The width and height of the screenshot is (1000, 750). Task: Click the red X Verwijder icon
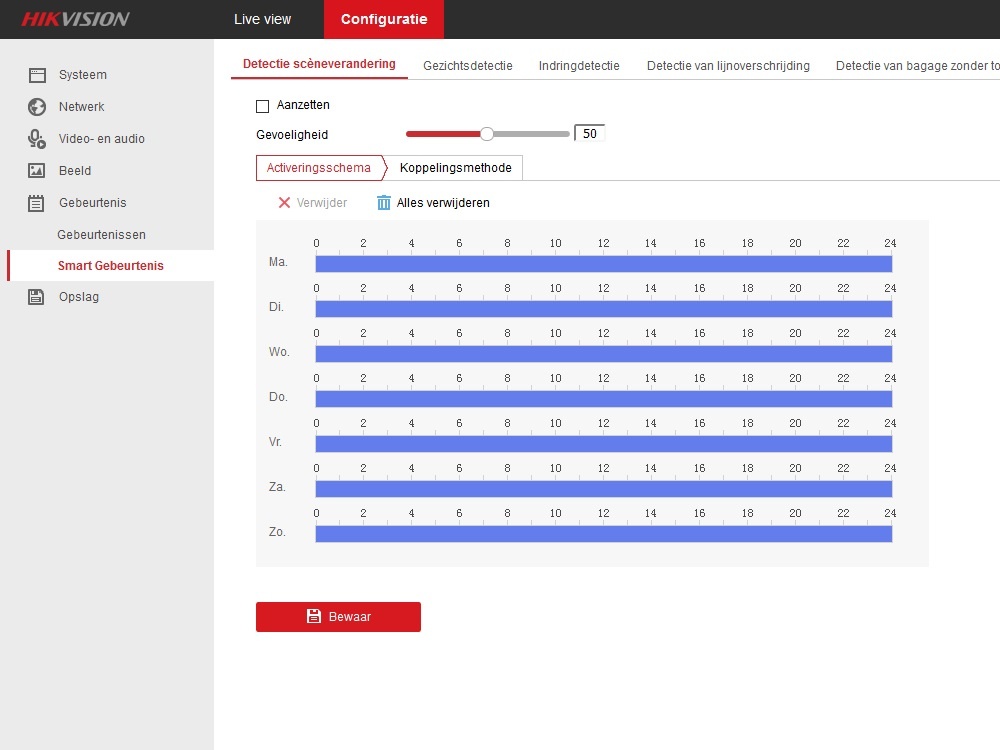click(284, 203)
